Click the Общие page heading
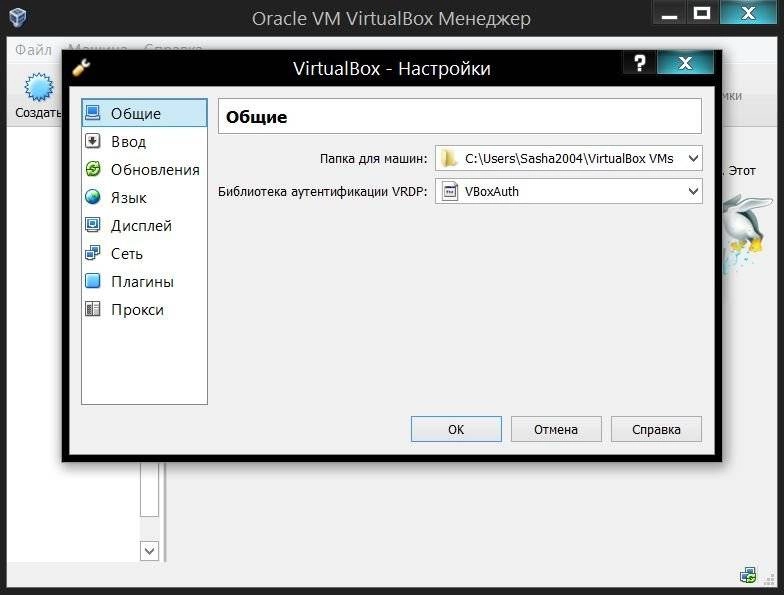Viewport: 784px width, 595px height. (256, 117)
